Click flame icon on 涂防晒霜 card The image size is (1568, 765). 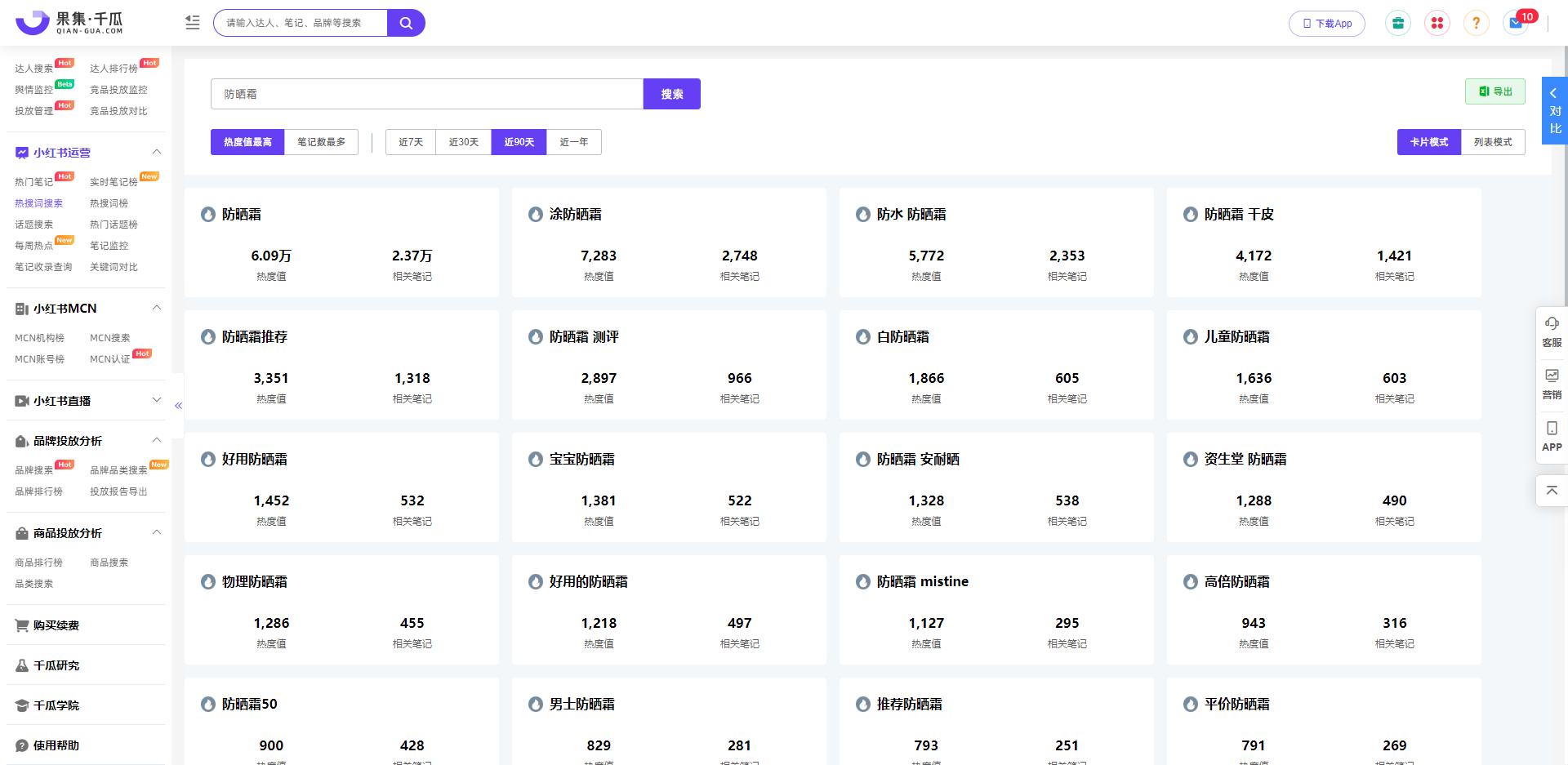point(536,215)
